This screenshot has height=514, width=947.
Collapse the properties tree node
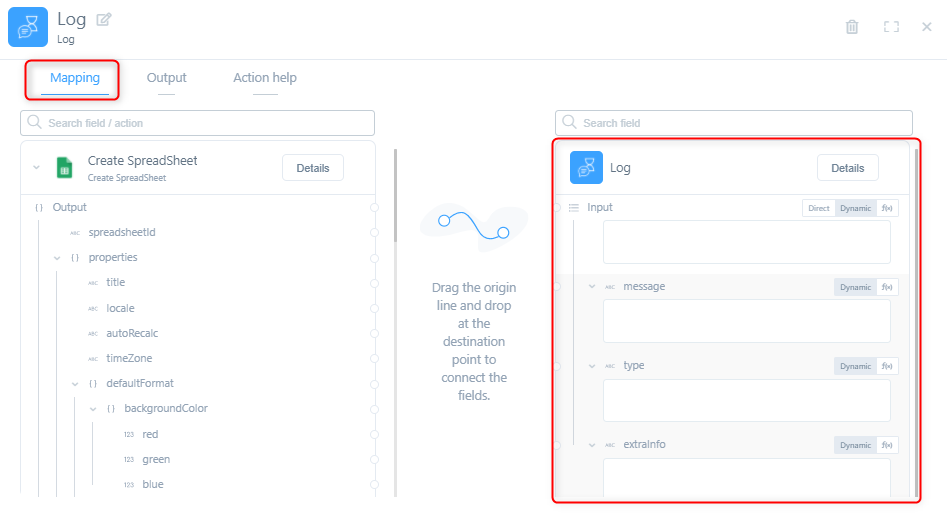pyautogui.click(x=57, y=258)
